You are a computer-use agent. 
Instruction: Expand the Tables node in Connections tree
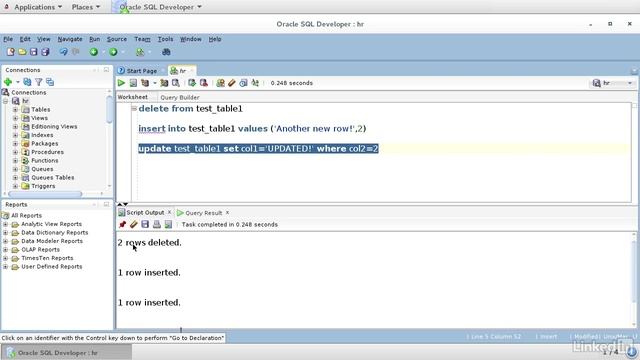coord(15,109)
